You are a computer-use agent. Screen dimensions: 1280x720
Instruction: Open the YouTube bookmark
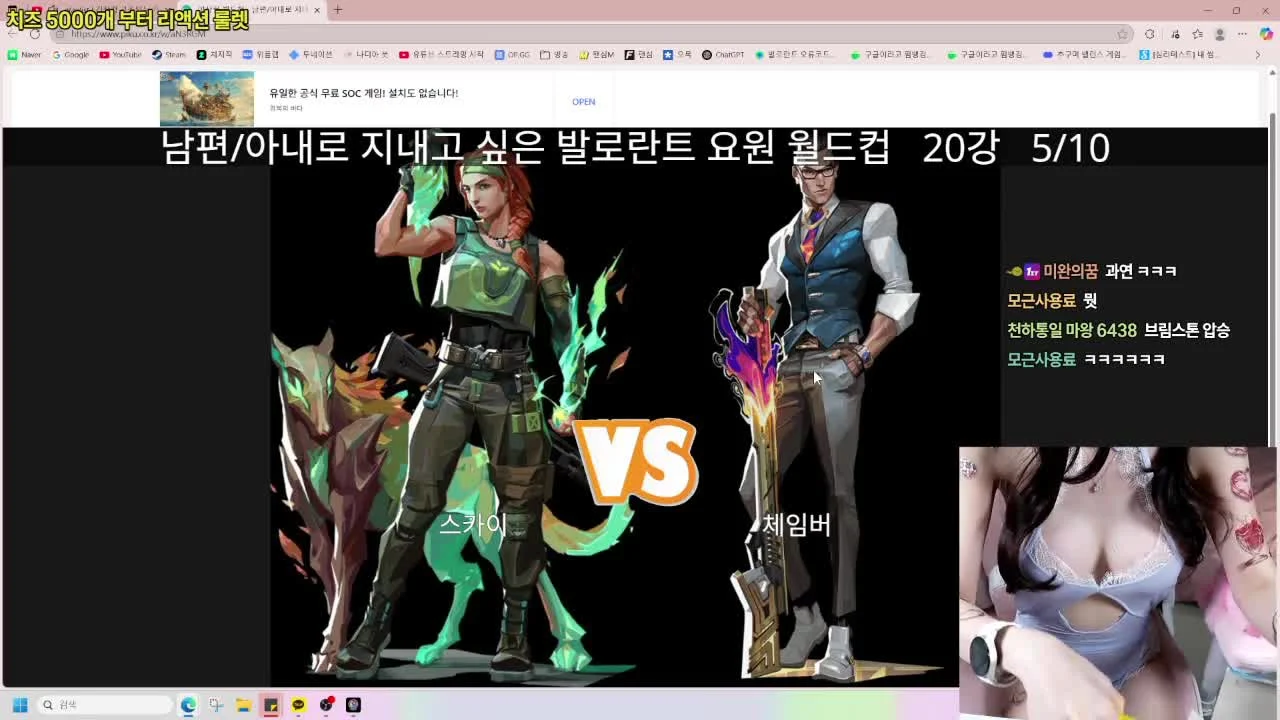pos(120,55)
